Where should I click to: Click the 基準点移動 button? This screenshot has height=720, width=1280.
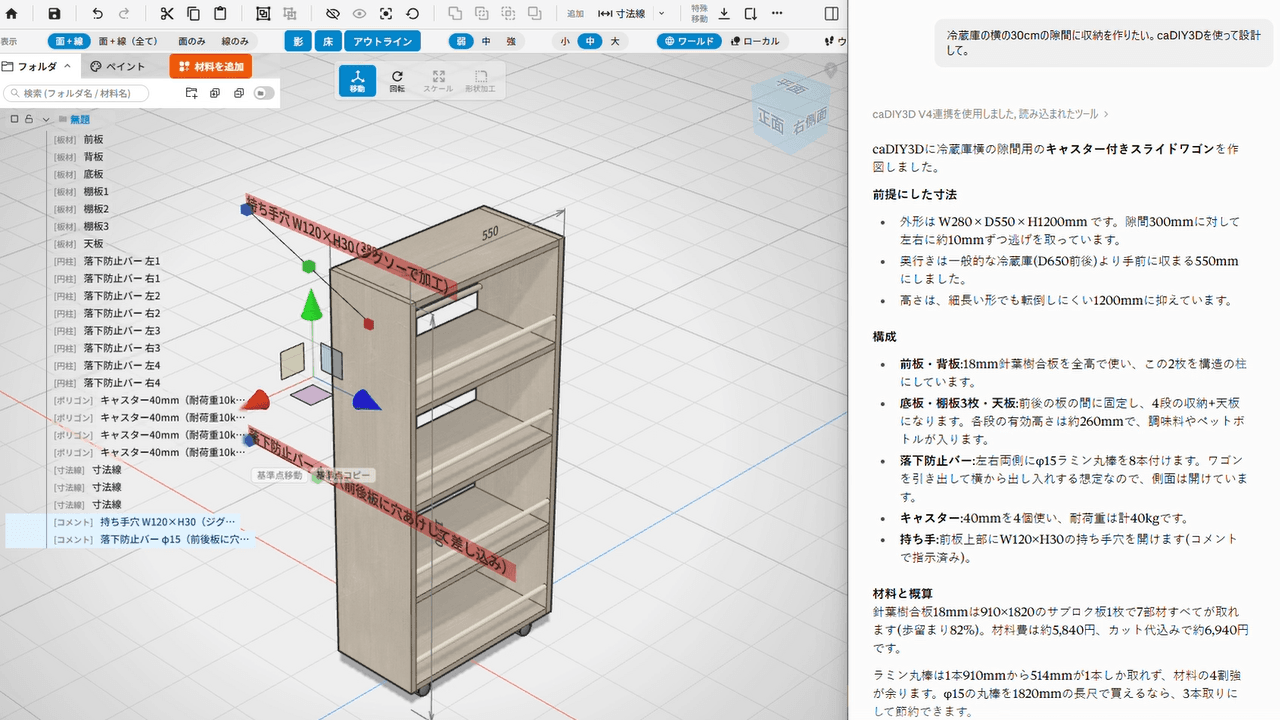[x=279, y=475]
